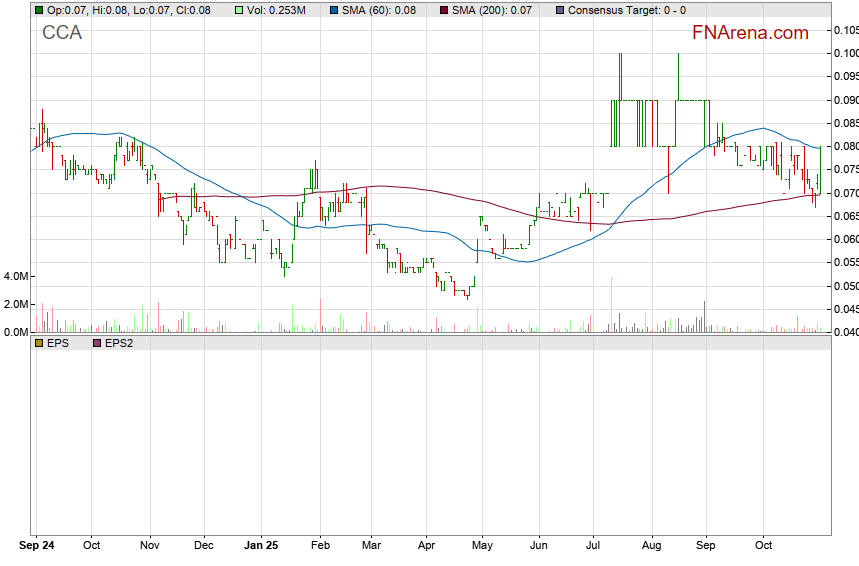
Task: Select the Apr marker on the time axis
Action: (426, 547)
